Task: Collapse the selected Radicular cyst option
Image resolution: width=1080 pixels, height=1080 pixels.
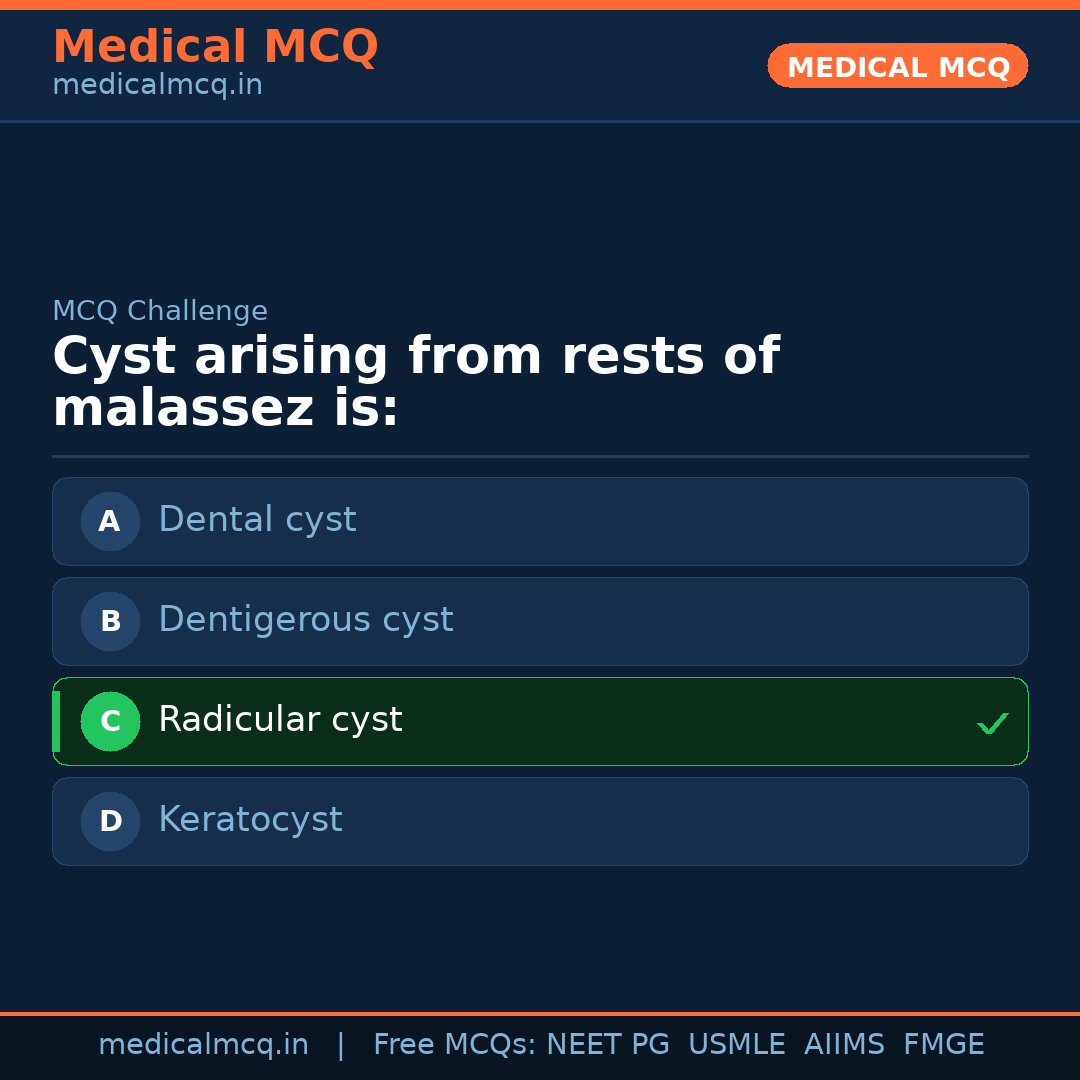Action: [x=540, y=721]
